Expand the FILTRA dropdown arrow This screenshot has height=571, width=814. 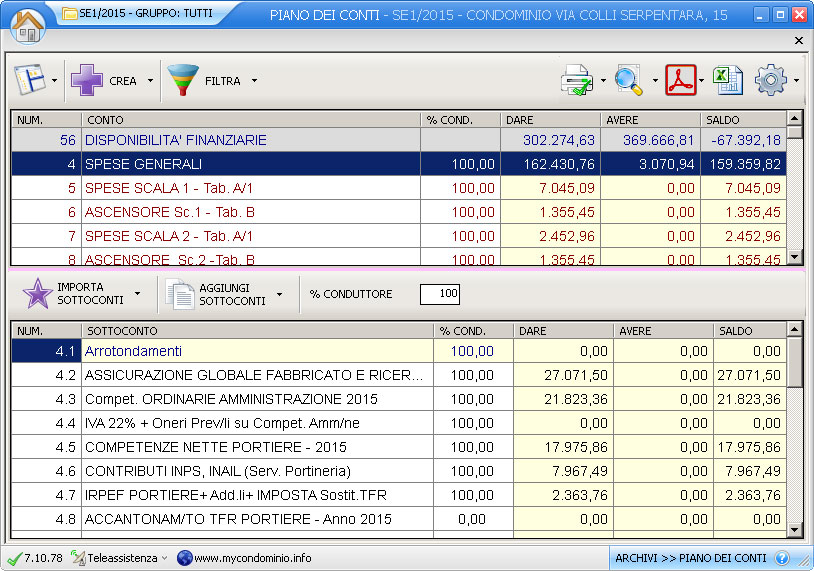coord(254,81)
